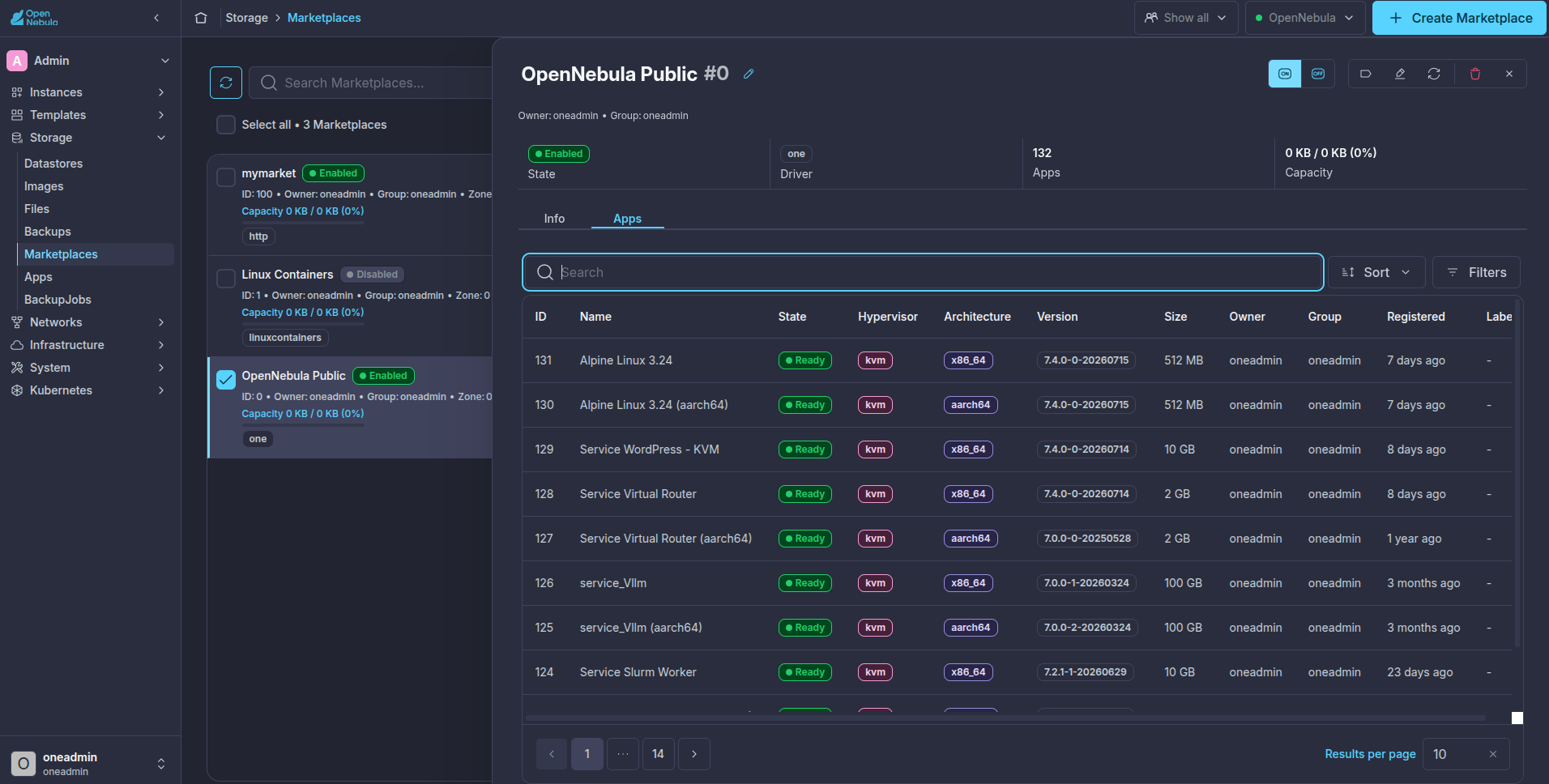The width and height of the screenshot is (1549, 784).
Task: Open the Sort dropdown
Action: click(x=1376, y=272)
